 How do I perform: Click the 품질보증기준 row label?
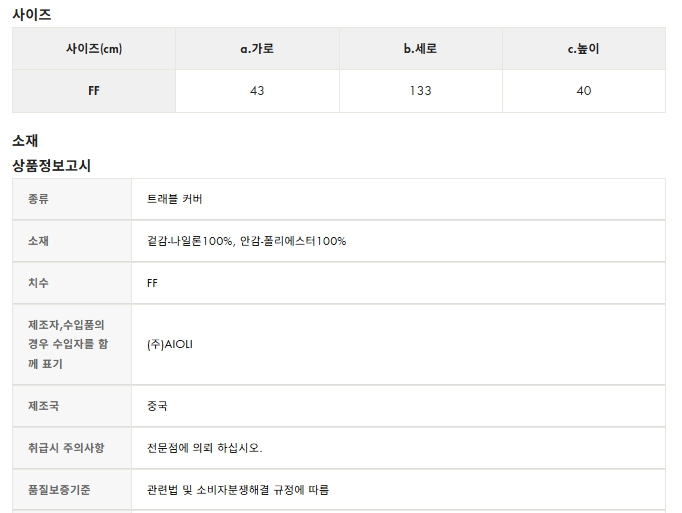tap(59, 490)
